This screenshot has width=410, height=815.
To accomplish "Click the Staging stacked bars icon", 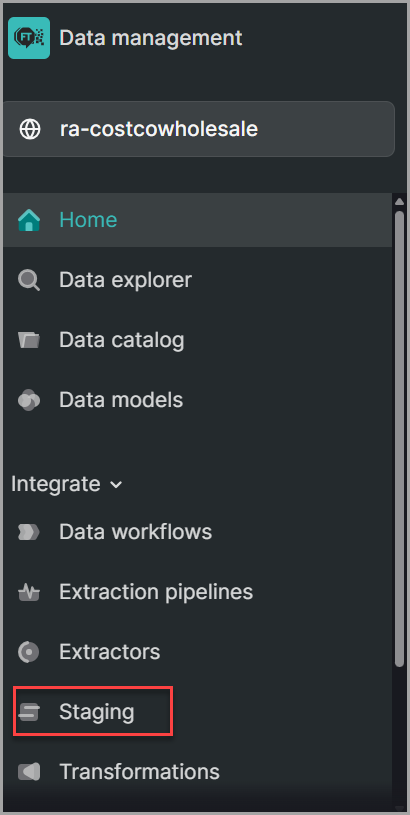I will [29, 712].
